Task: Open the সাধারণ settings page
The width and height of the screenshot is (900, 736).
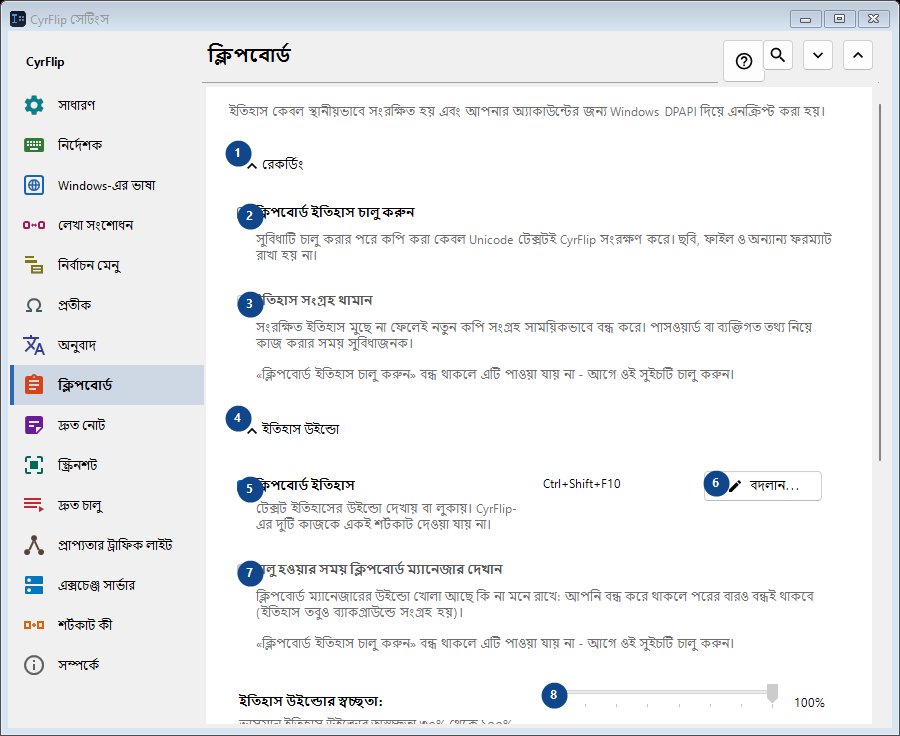Action: pyautogui.click(x=107, y=105)
